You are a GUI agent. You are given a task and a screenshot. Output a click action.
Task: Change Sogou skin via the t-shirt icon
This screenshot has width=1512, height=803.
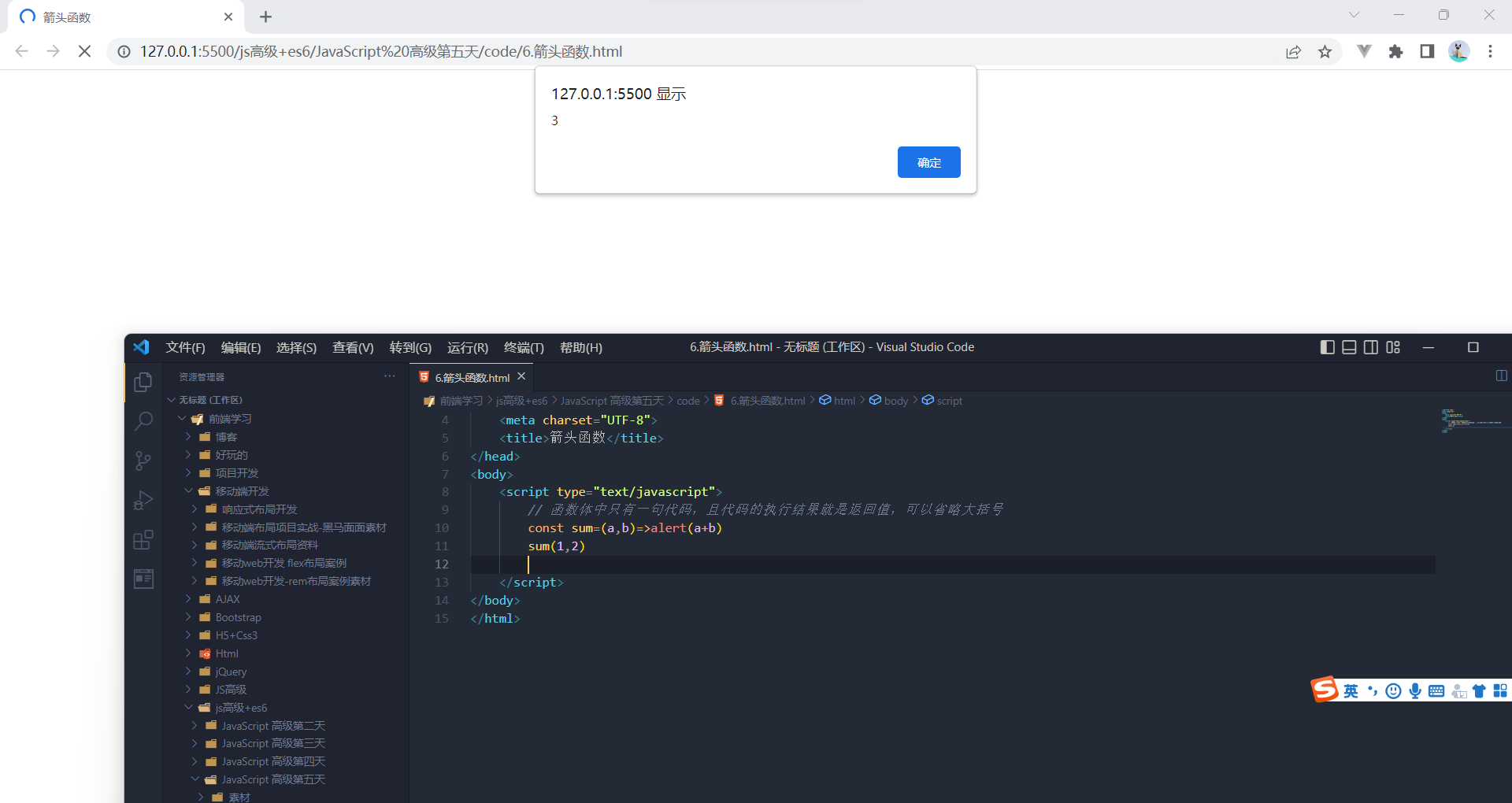coord(1479,690)
